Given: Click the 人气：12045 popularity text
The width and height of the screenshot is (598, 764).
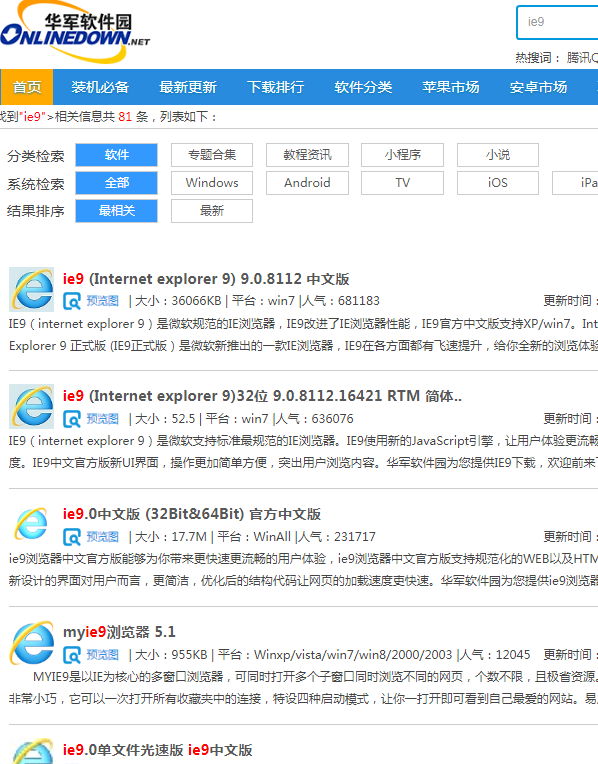Looking at the screenshot, I should point(495,655).
